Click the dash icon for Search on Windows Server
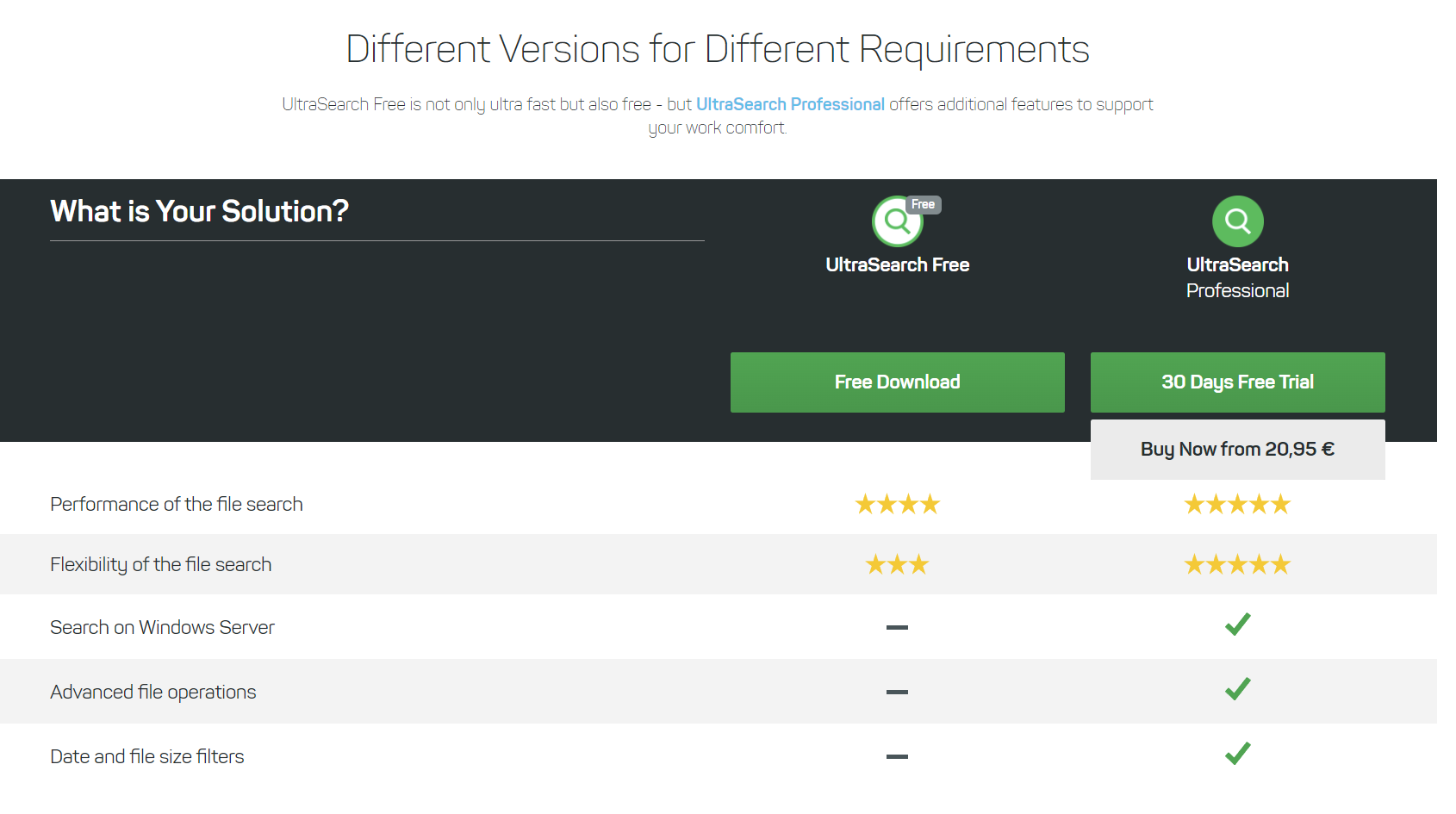Image resolution: width=1456 pixels, height=814 pixels. (897, 627)
